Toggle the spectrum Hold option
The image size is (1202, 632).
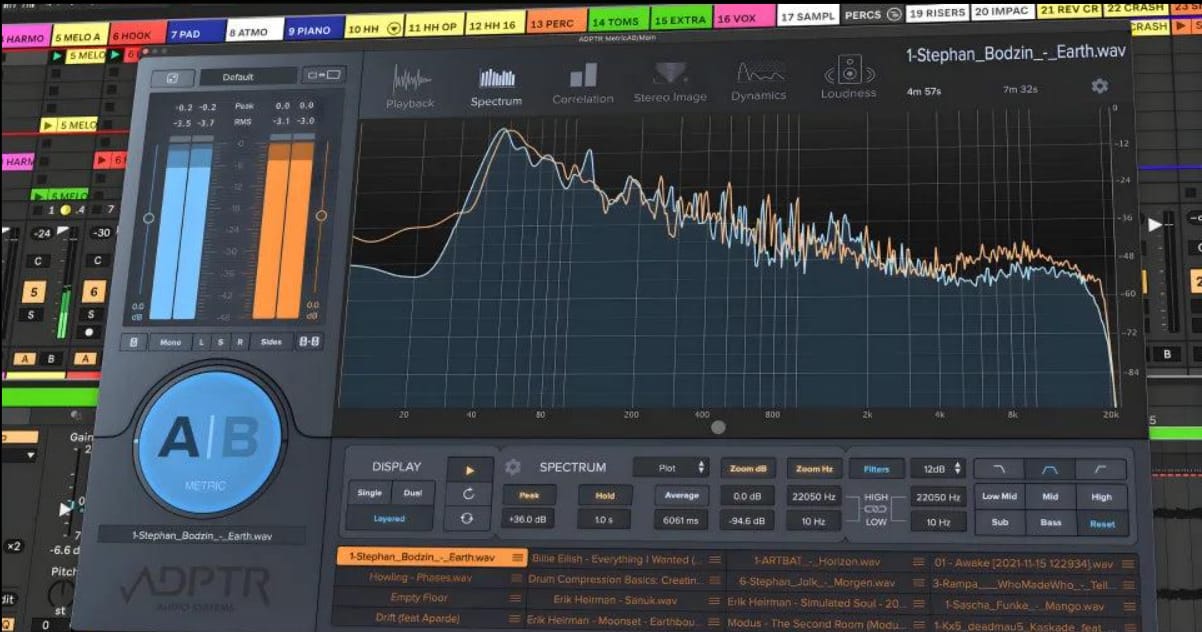pyautogui.click(x=604, y=495)
